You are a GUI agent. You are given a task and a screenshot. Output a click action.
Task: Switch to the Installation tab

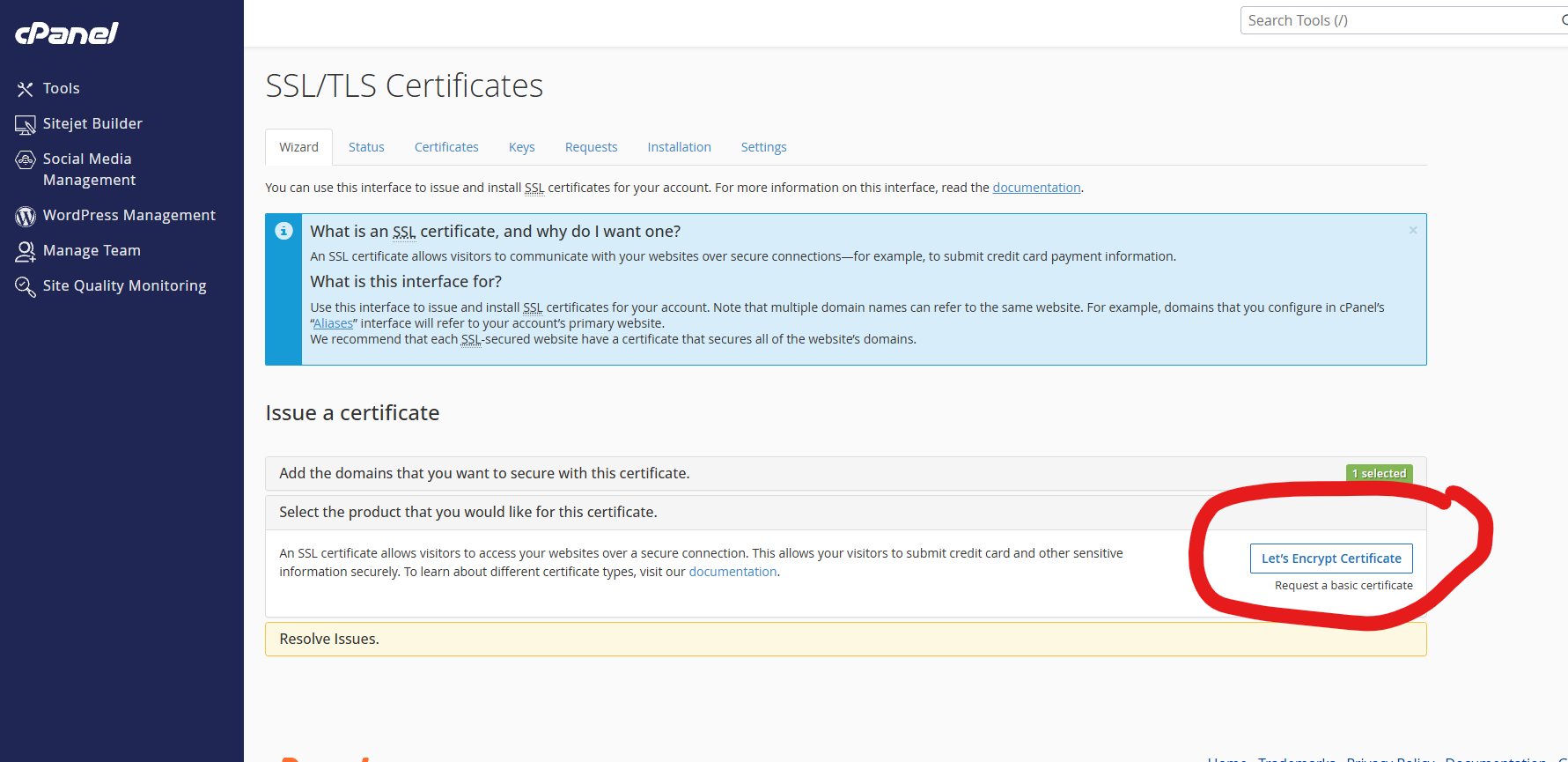(679, 147)
